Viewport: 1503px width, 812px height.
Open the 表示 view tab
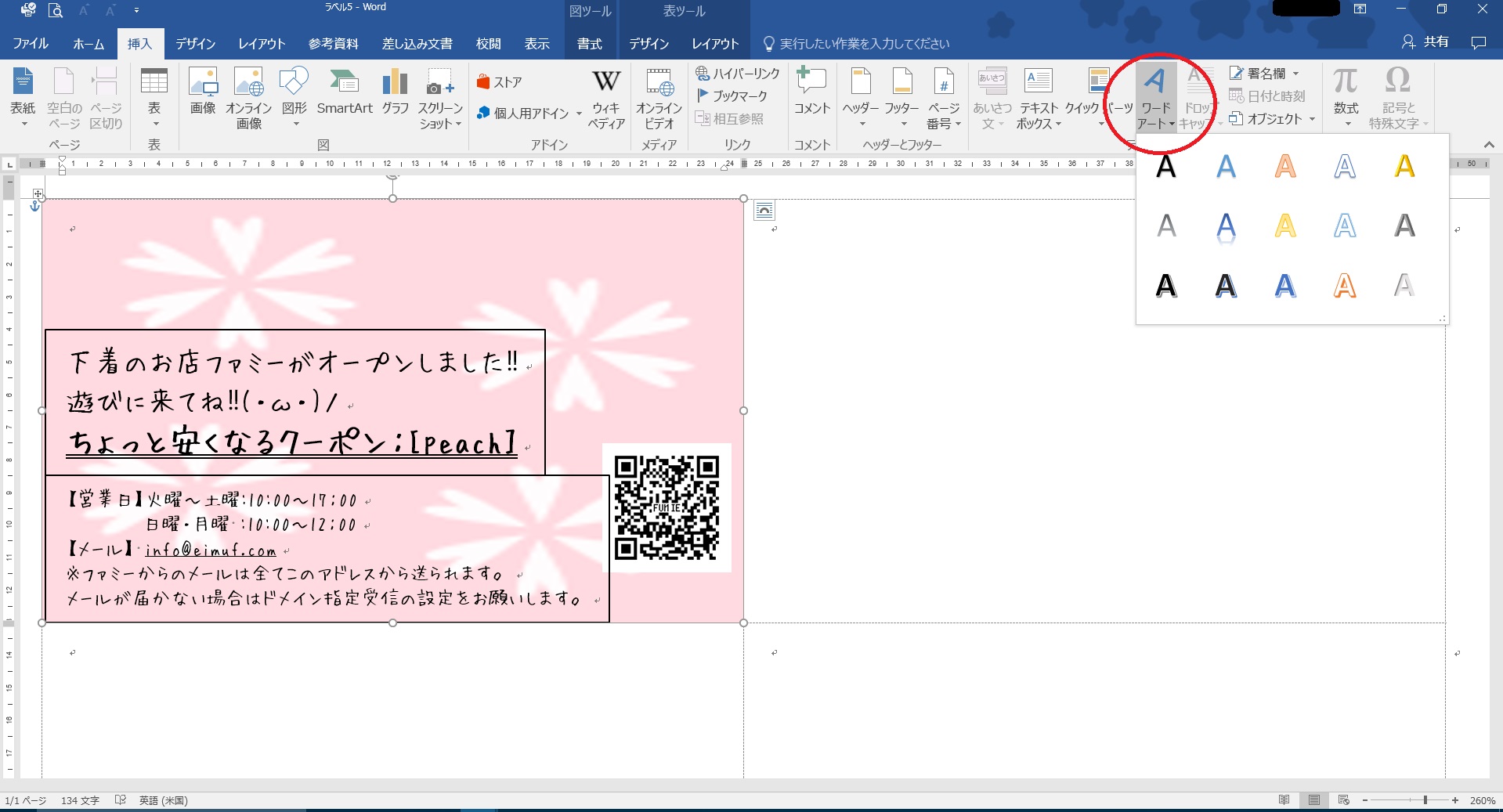point(537,44)
